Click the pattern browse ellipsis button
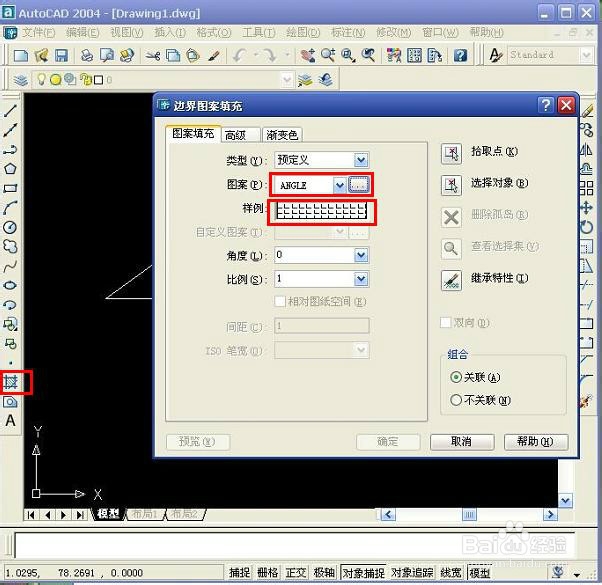602x585 pixels. tap(359, 185)
